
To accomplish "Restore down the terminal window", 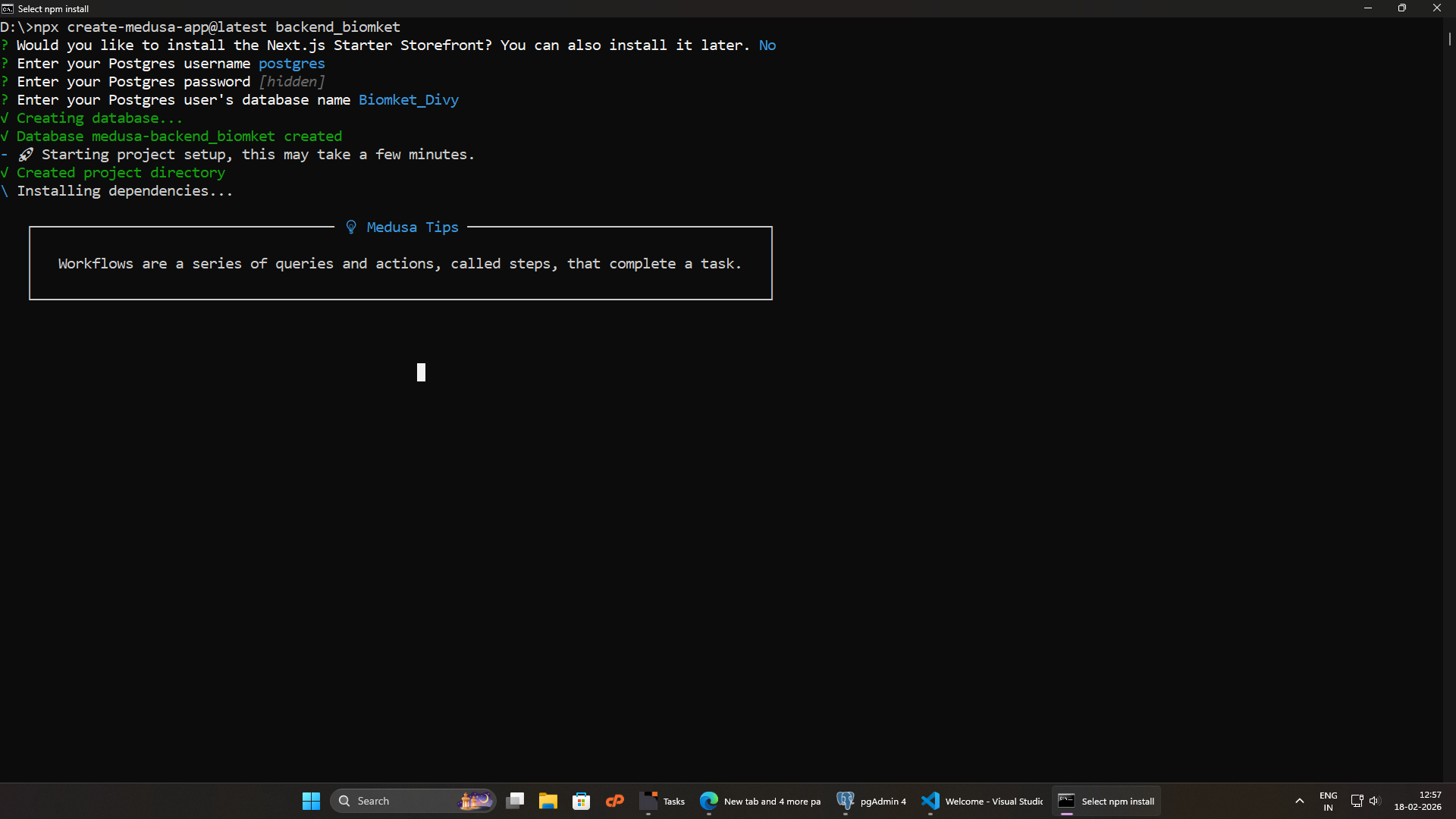I will tap(1402, 8).
